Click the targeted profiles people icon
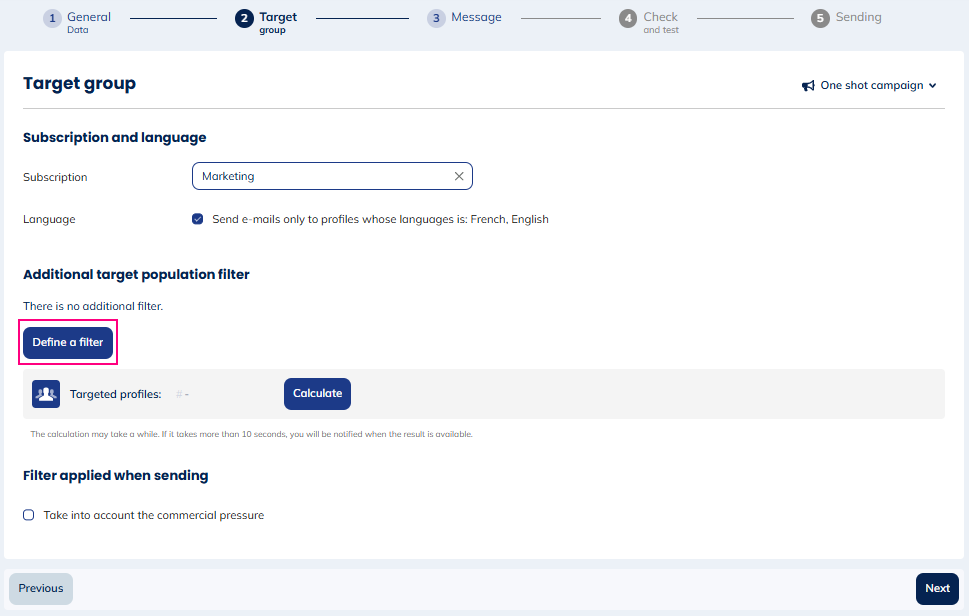This screenshot has width=969, height=616. pos(46,394)
